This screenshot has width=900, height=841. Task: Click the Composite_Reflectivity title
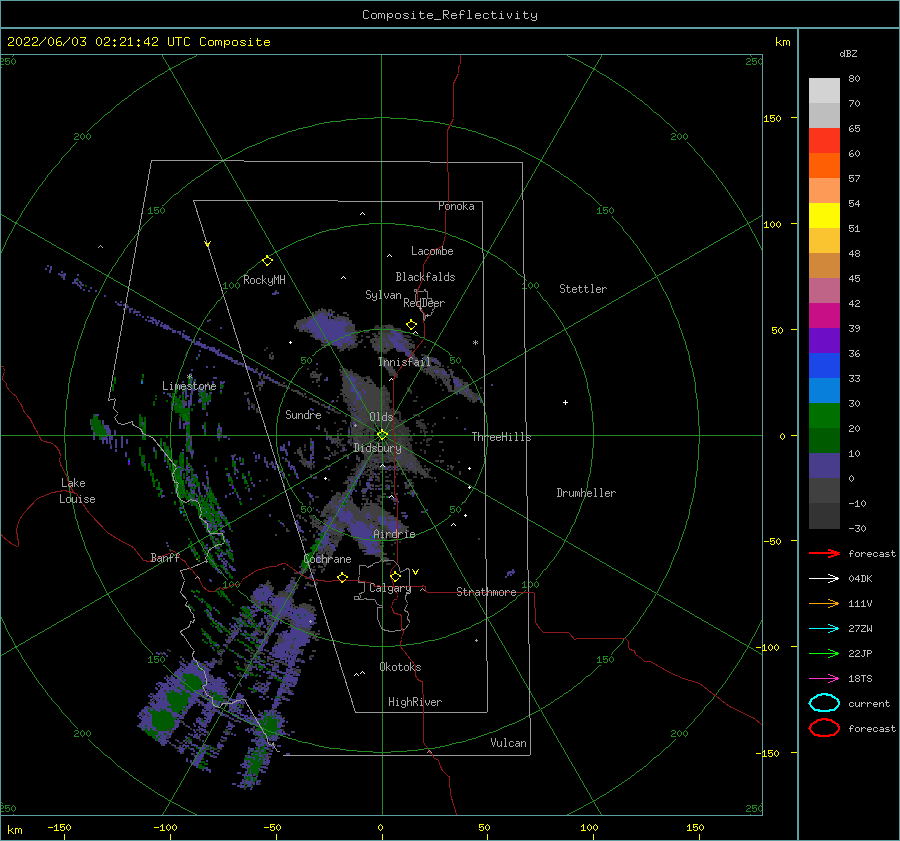(x=450, y=15)
